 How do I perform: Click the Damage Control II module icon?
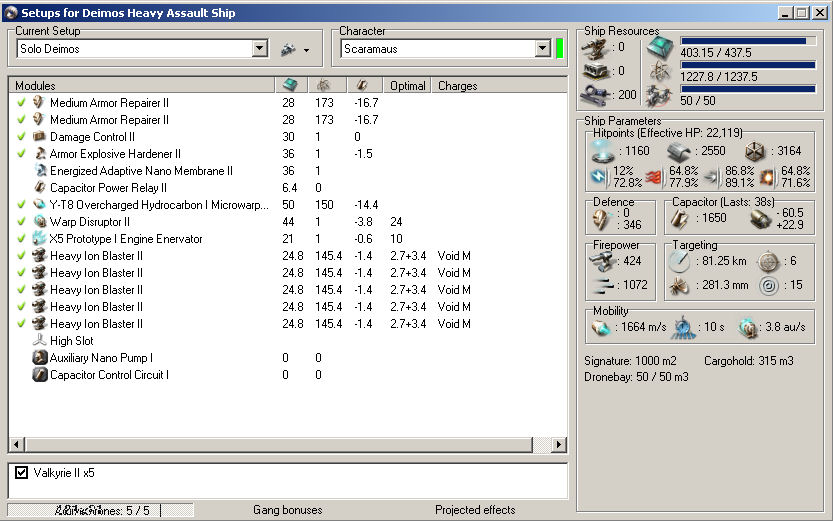(x=40, y=137)
